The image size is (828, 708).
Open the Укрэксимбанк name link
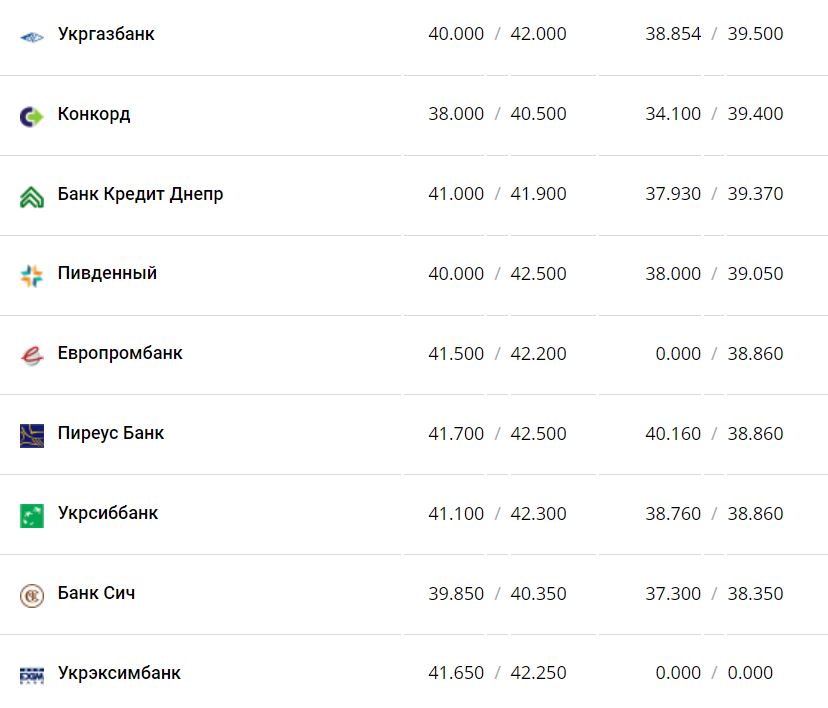119,673
